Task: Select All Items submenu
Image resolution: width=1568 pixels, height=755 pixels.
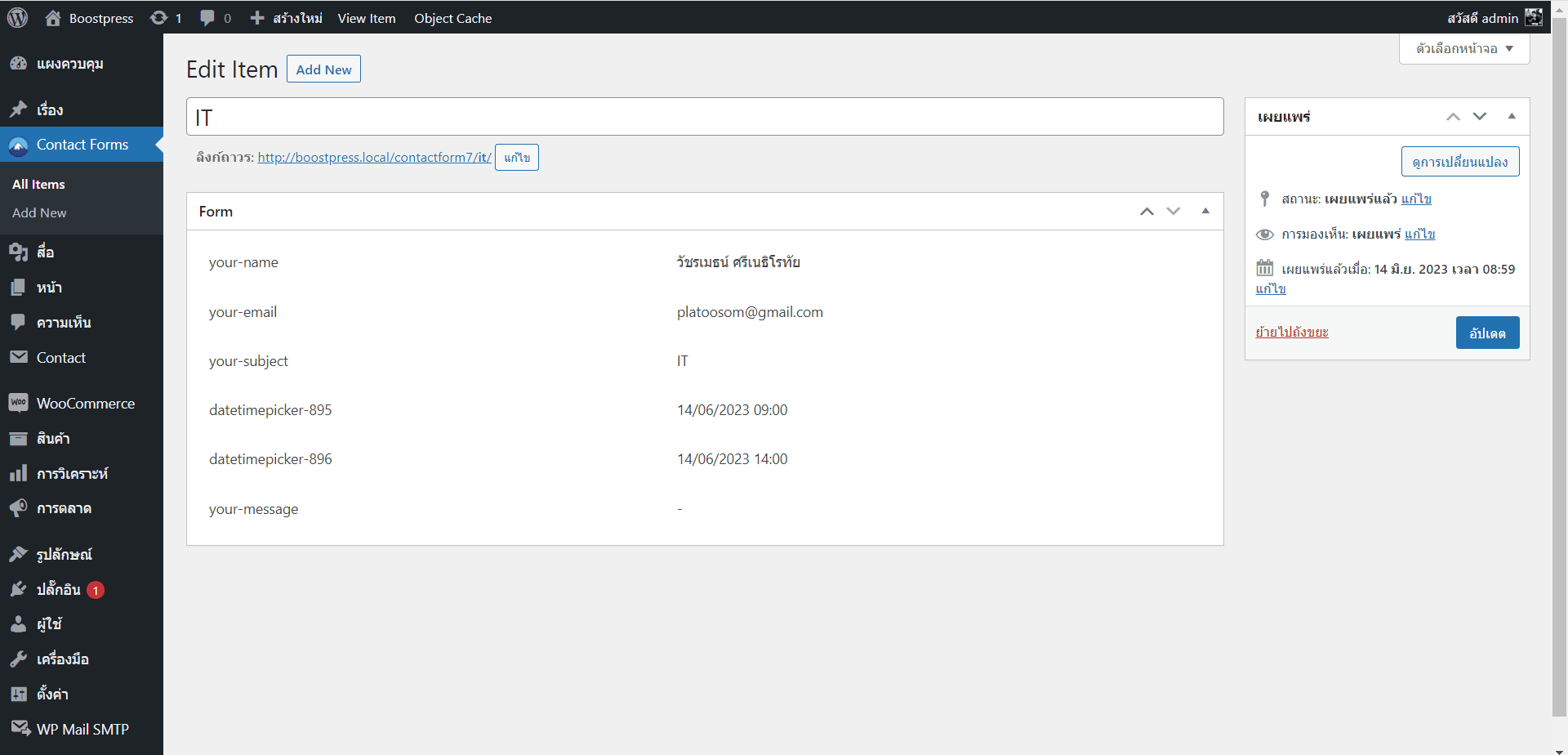Action: 38,185
